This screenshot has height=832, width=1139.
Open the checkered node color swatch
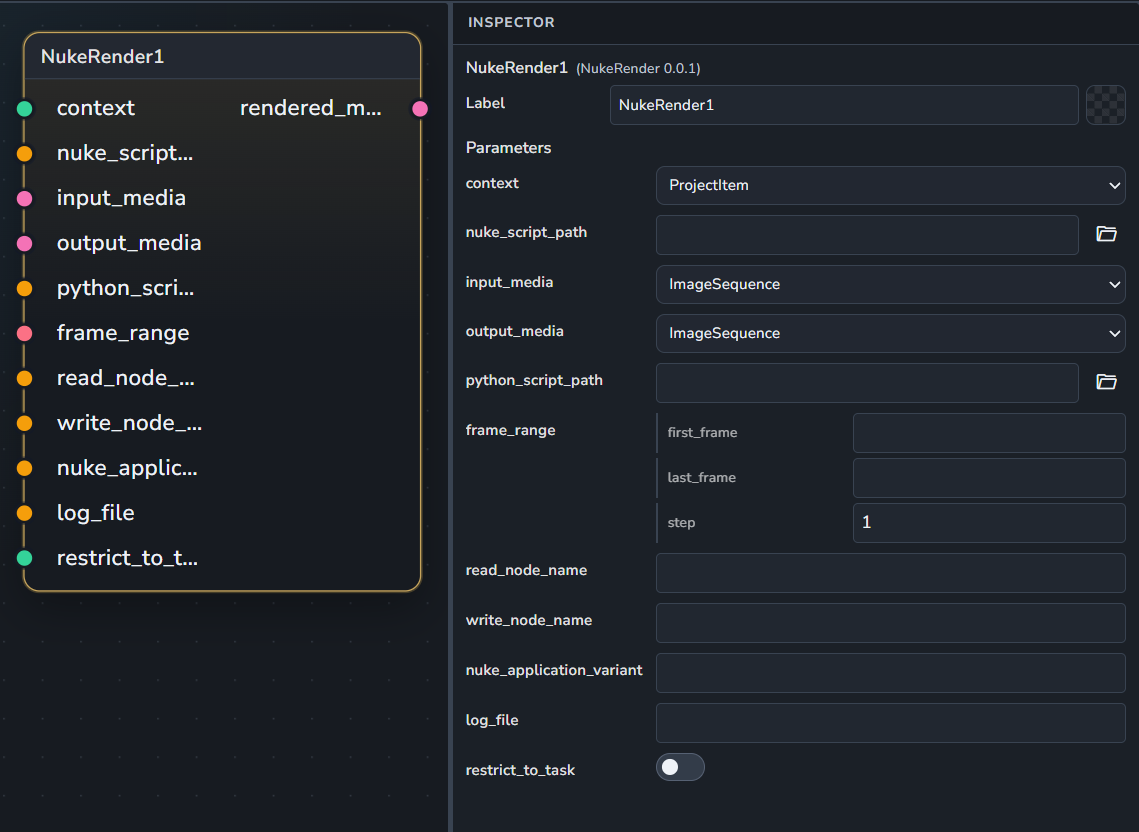[x=1106, y=105]
